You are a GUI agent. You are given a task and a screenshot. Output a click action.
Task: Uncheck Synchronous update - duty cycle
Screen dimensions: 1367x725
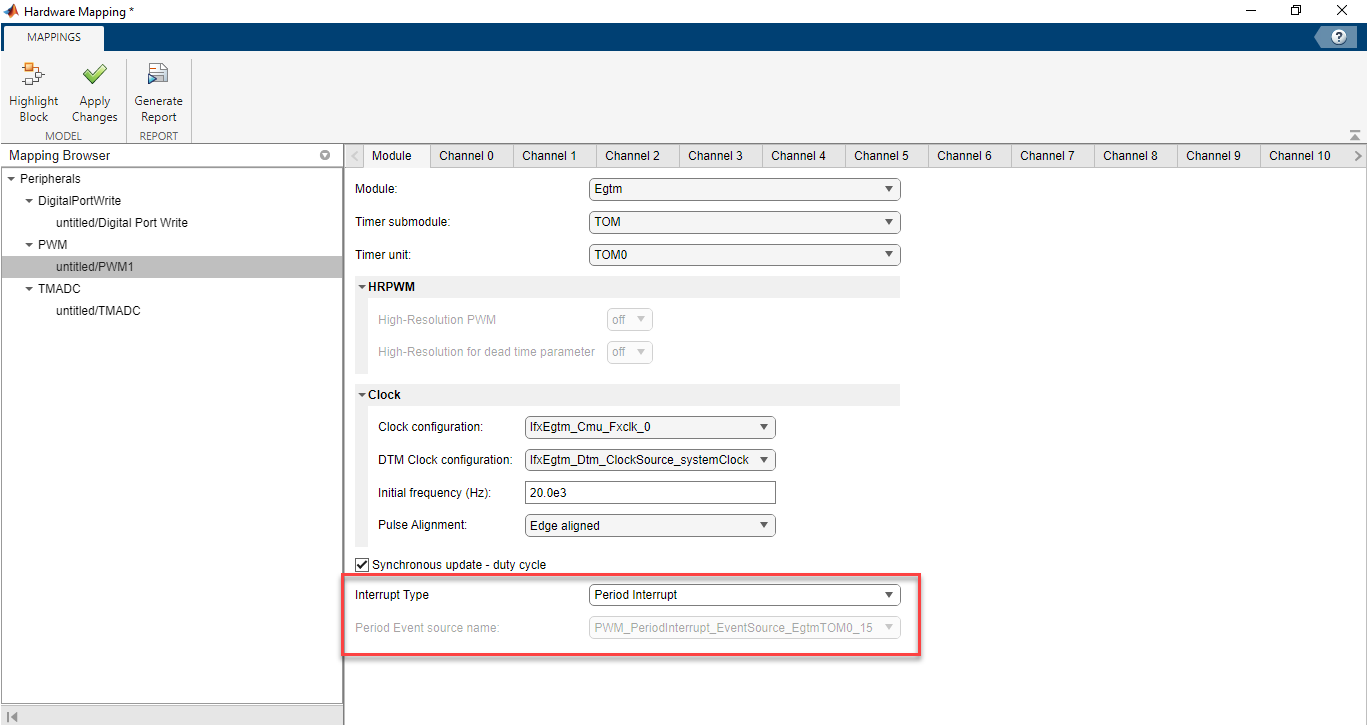click(x=362, y=565)
